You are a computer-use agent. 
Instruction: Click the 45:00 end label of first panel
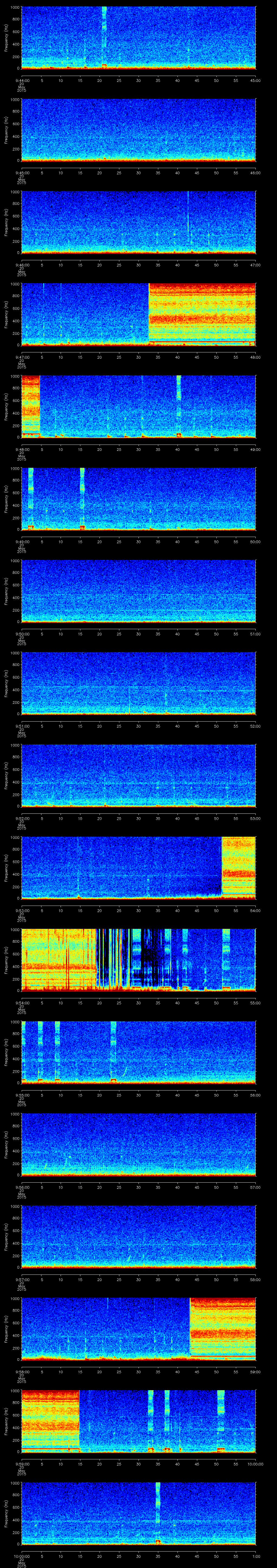point(256,80)
